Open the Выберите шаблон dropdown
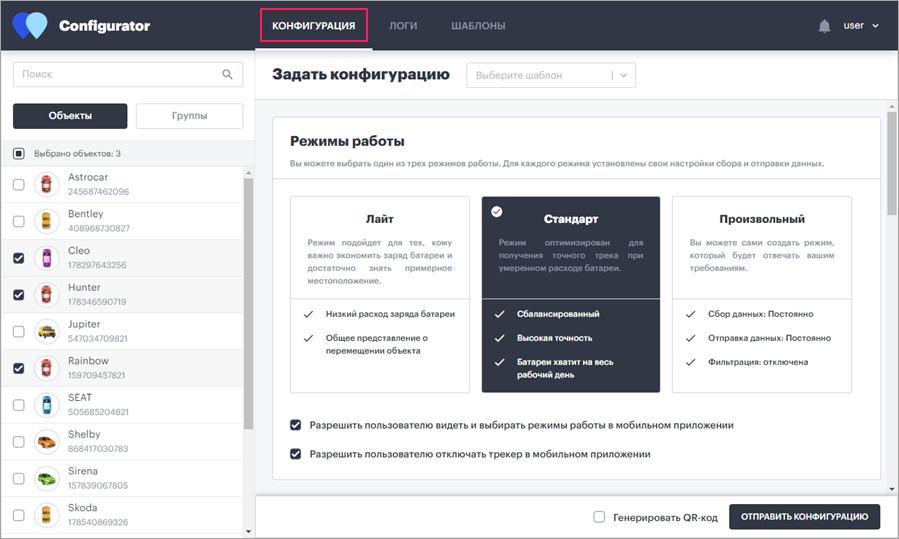Image resolution: width=899 pixels, height=539 pixels. point(551,75)
